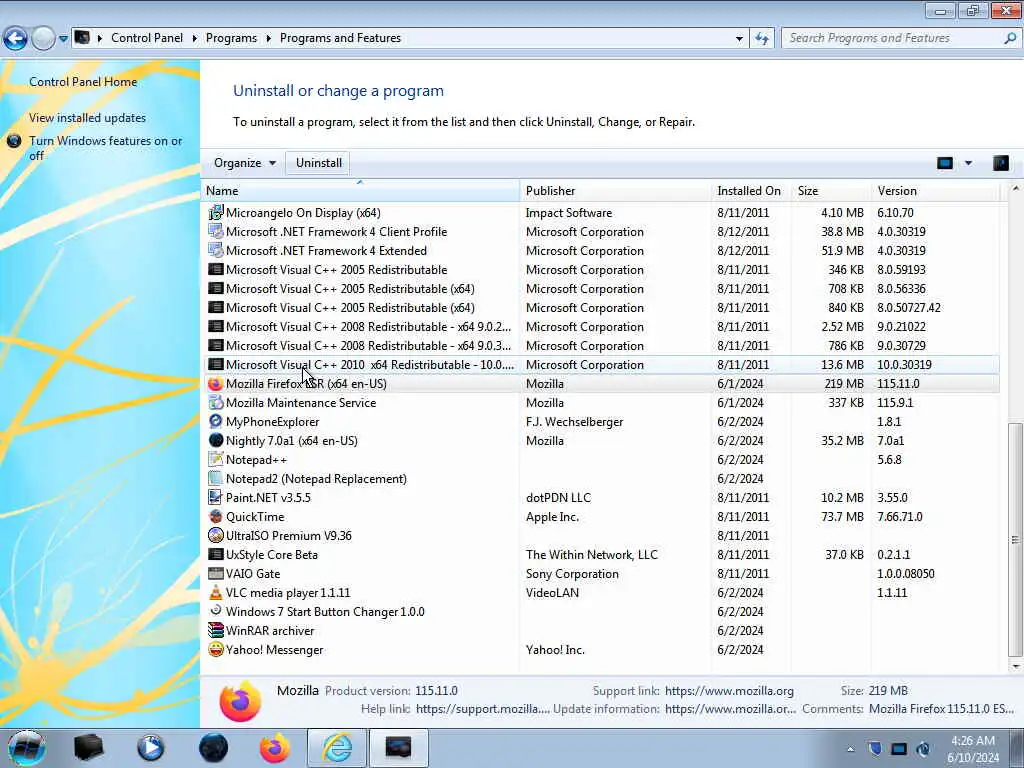Click the refresh button in address bar

coord(761,39)
